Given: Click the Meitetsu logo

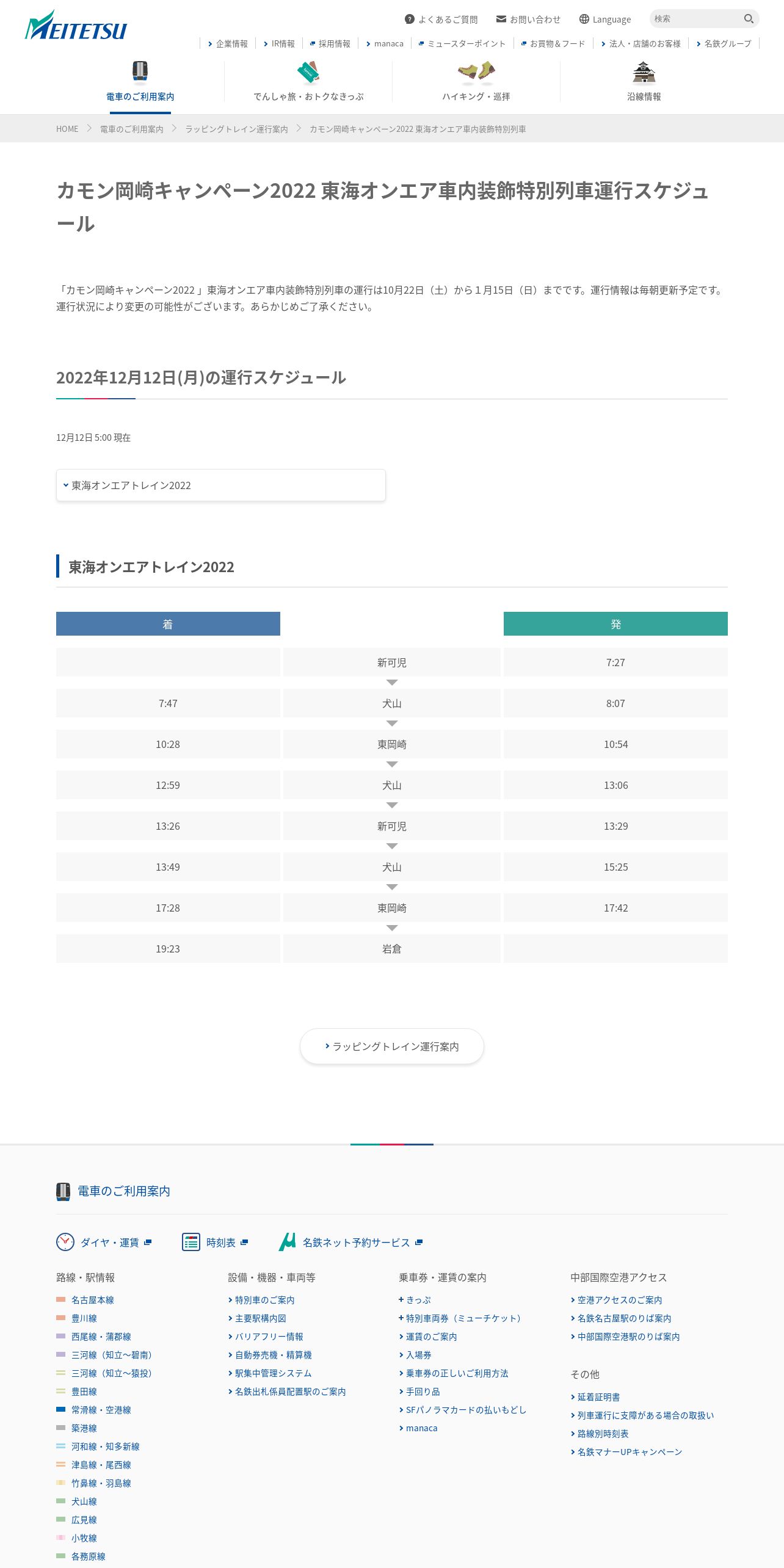Looking at the screenshot, I should tap(76, 26).
